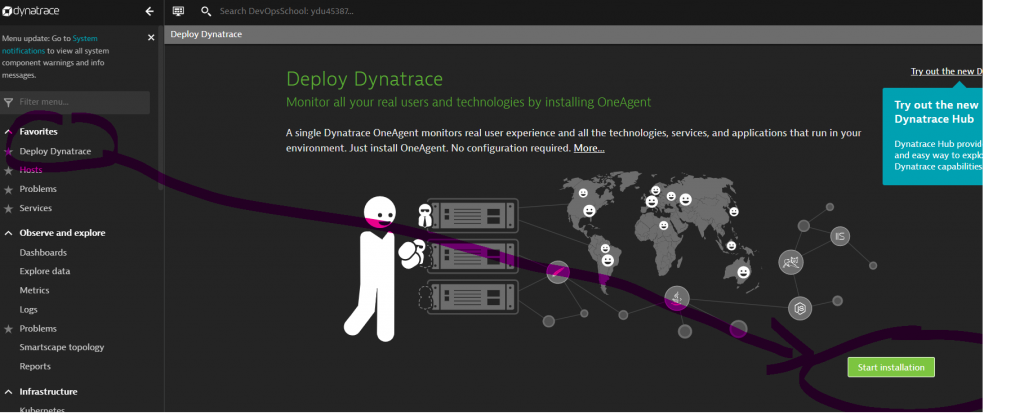Click the Start installation button
Viewport: 1024px width, 420px height.
[891, 367]
